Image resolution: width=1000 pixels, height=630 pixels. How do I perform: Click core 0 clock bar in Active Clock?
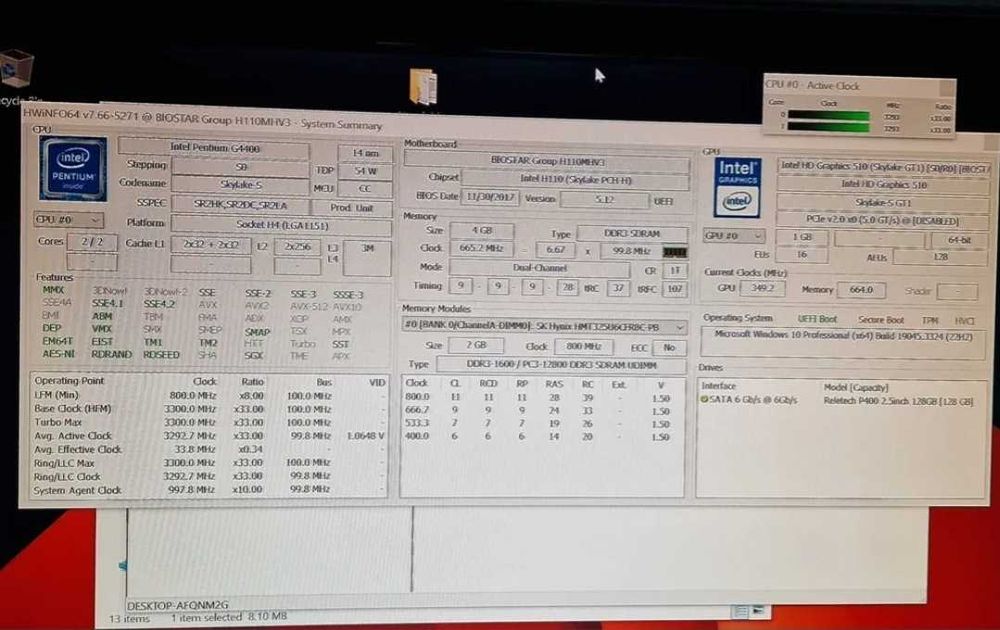[828, 115]
